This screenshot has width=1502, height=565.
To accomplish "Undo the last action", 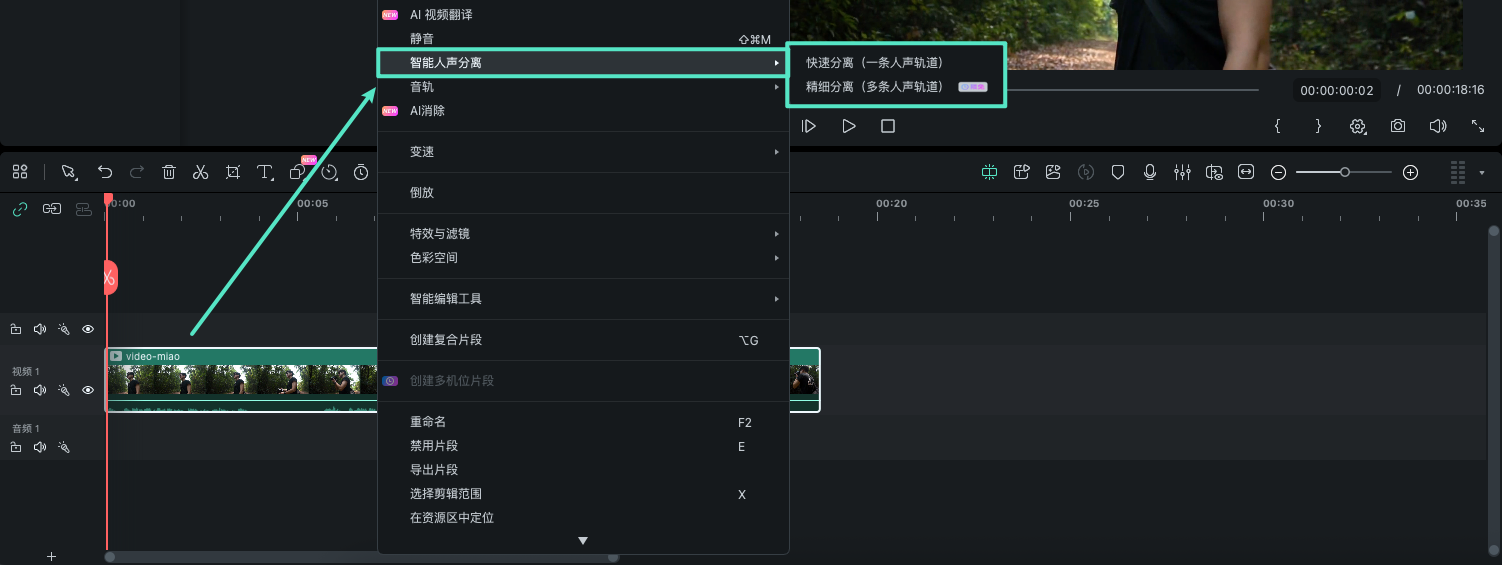I will click(105, 172).
